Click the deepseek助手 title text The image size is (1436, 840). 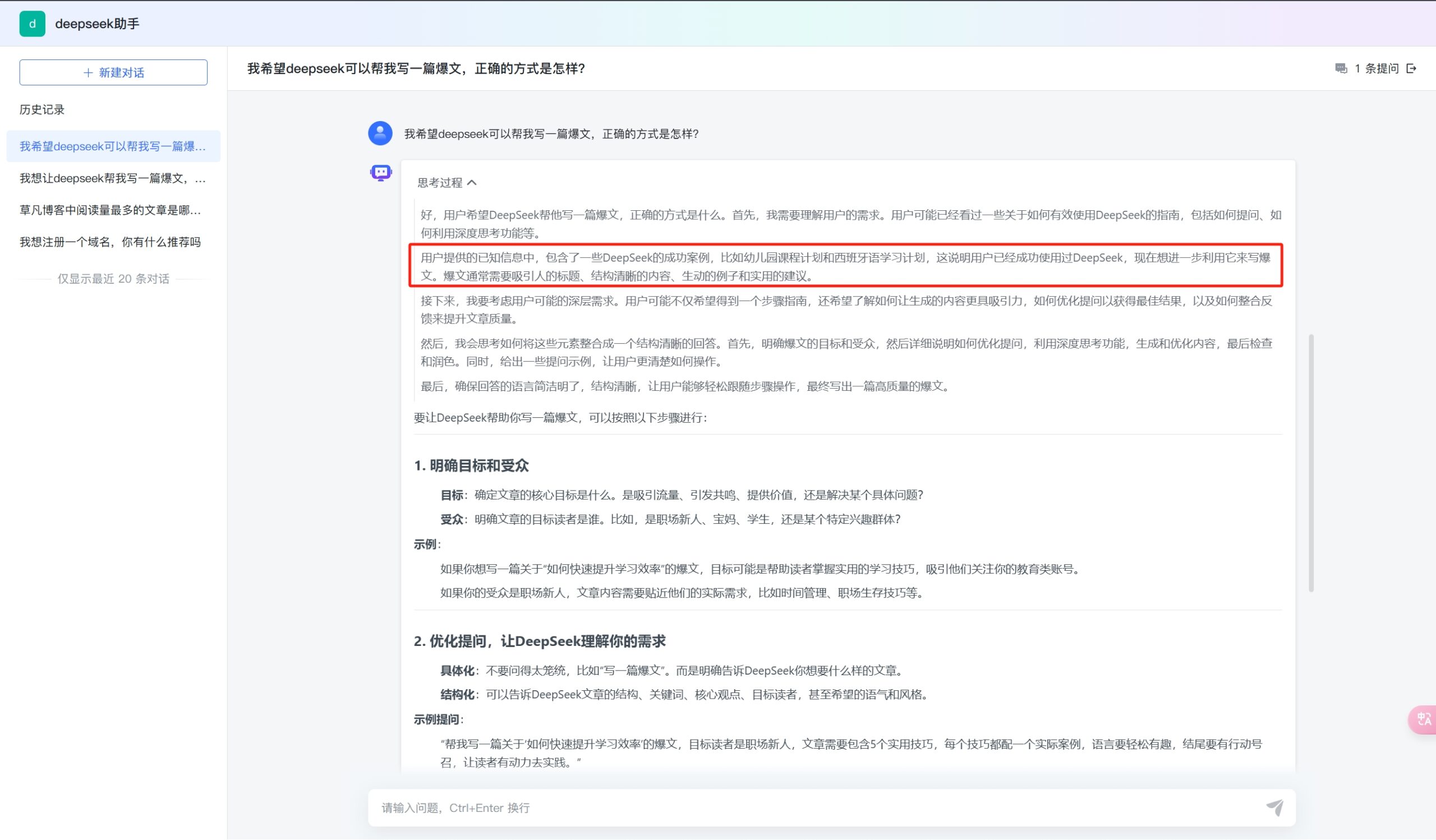point(98,24)
